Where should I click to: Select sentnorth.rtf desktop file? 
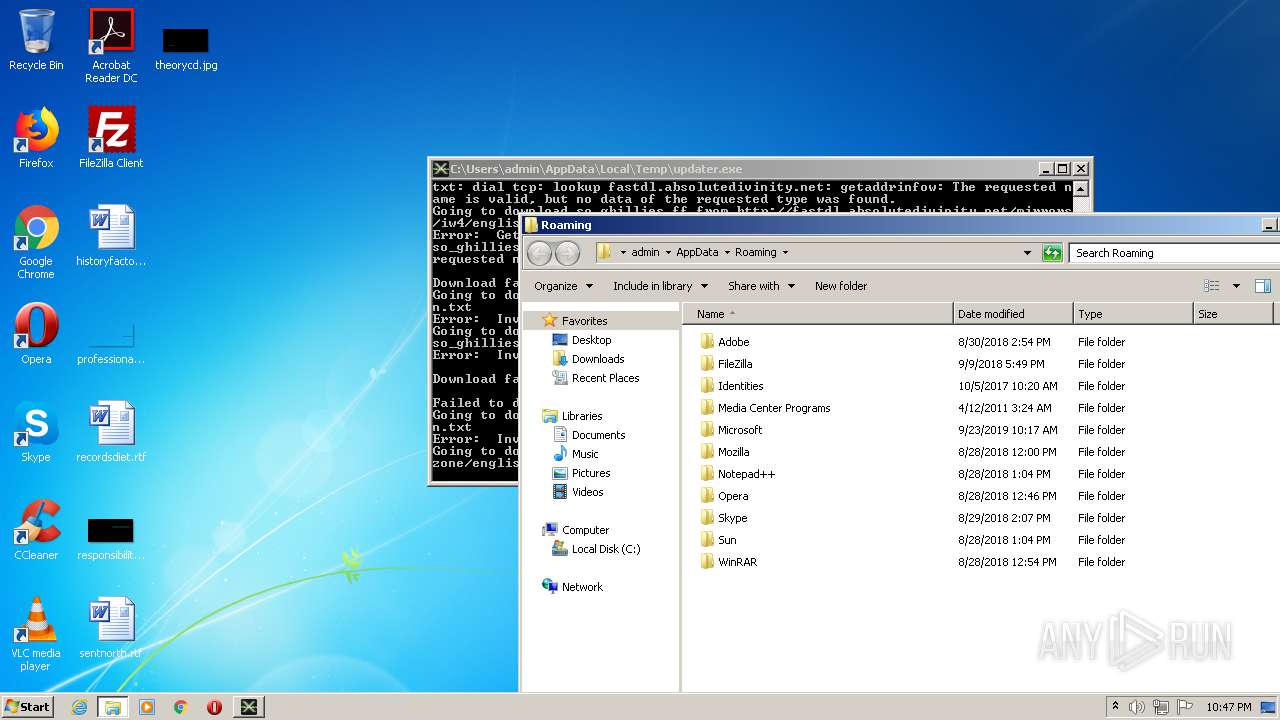click(x=111, y=628)
